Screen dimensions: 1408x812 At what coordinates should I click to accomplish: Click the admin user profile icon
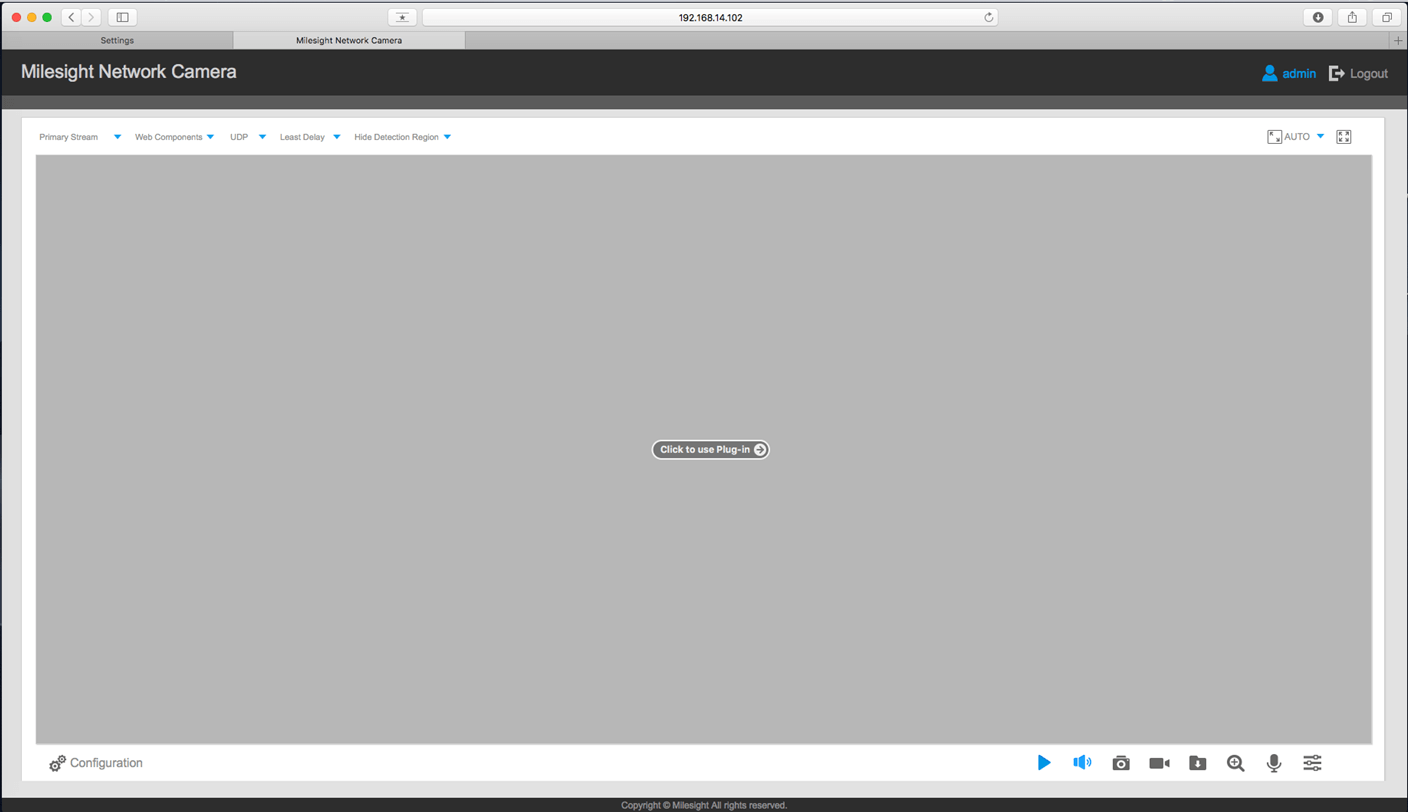[1269, 73]
